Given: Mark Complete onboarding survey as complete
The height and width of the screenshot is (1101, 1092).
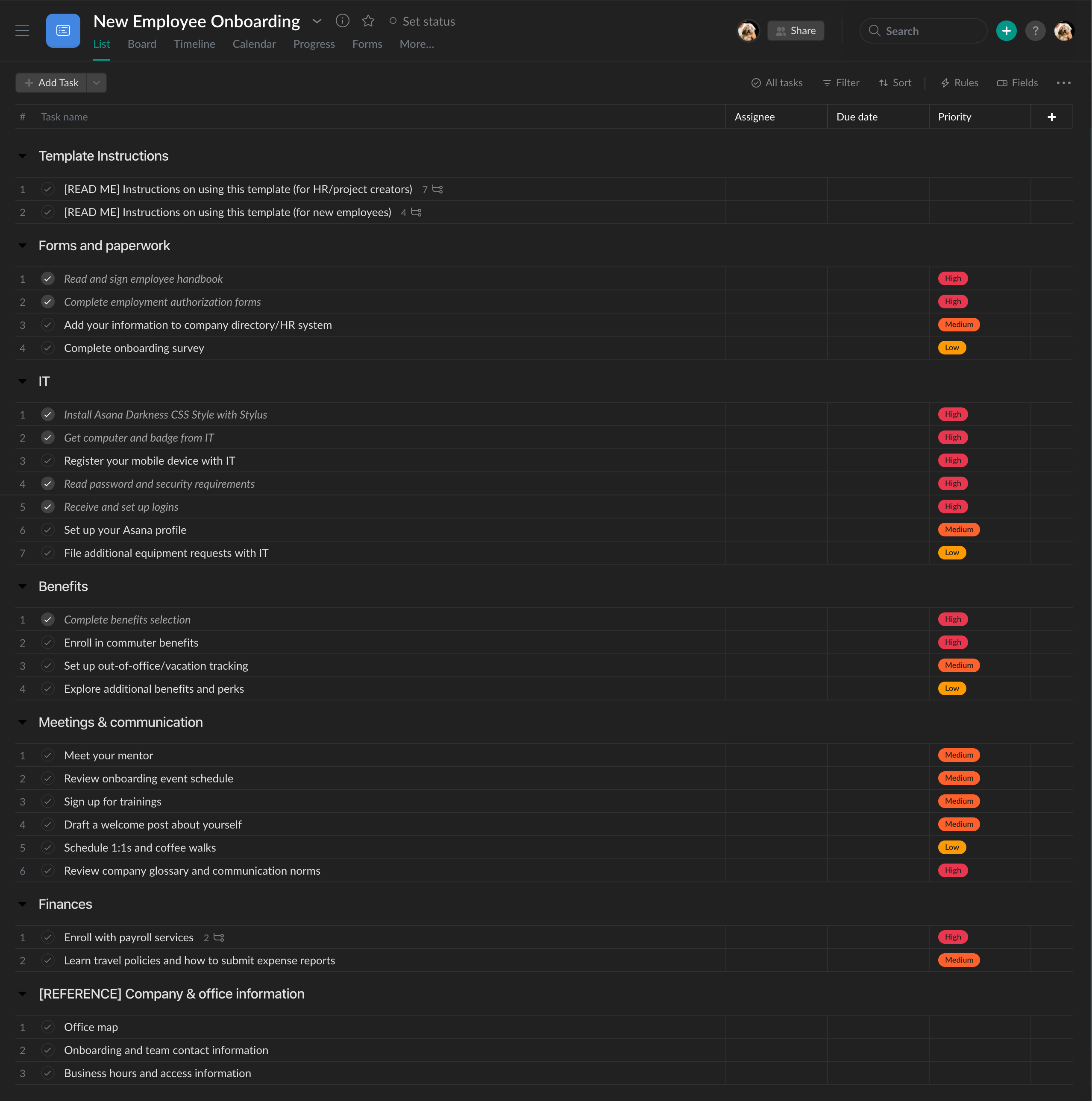Looking at the screenshot, I should coord(48,348).
